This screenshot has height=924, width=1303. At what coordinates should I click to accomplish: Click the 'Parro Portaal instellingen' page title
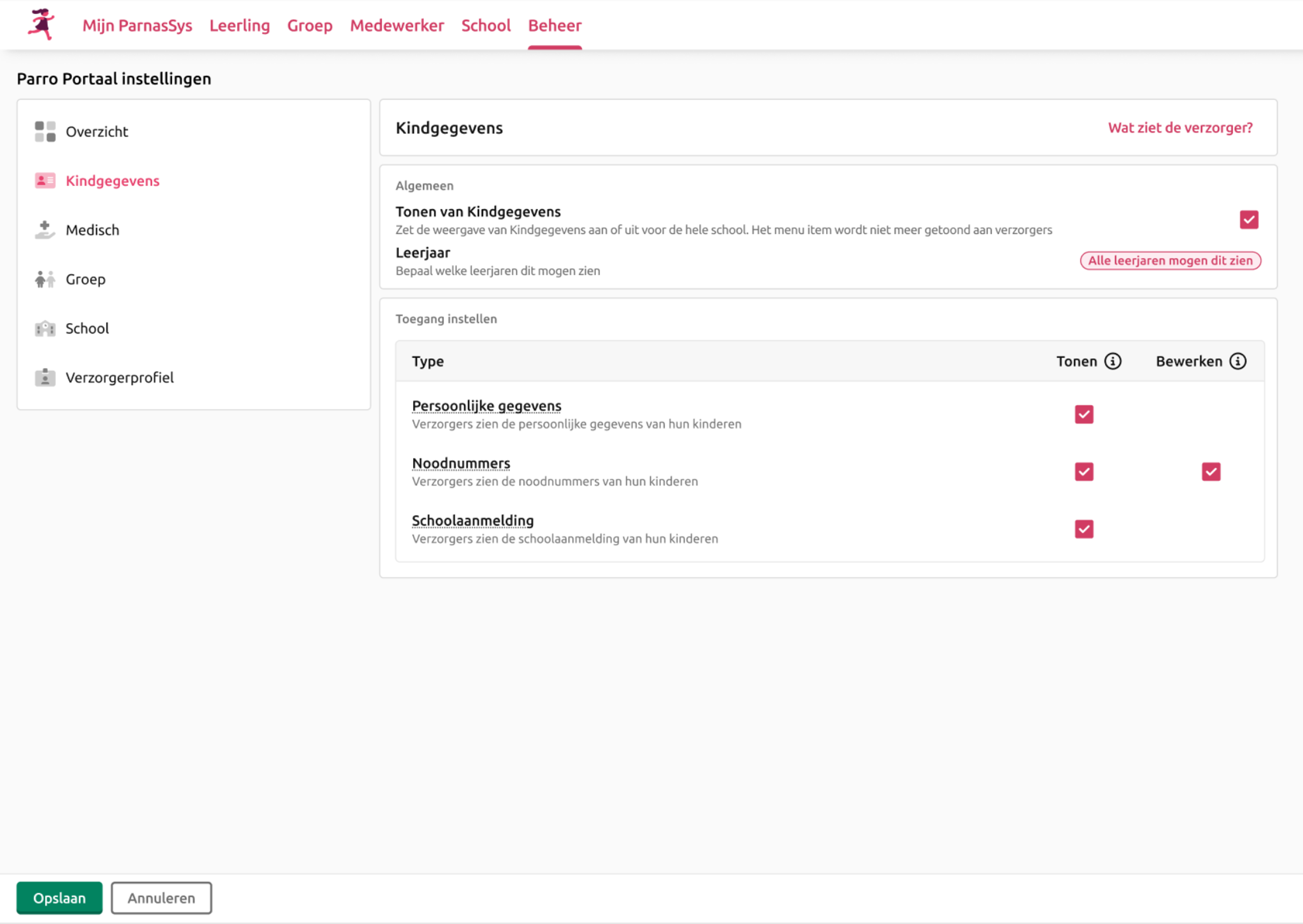click(x=114, y=78)
